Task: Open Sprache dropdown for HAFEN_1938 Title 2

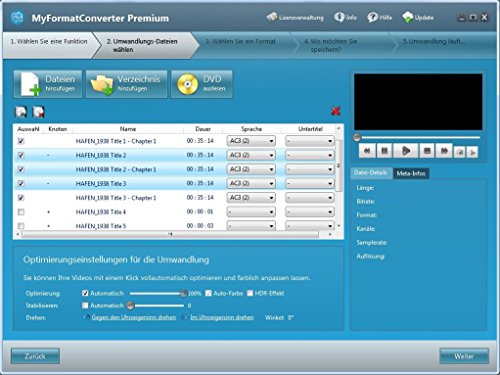Action: click(x=251, y=155)
